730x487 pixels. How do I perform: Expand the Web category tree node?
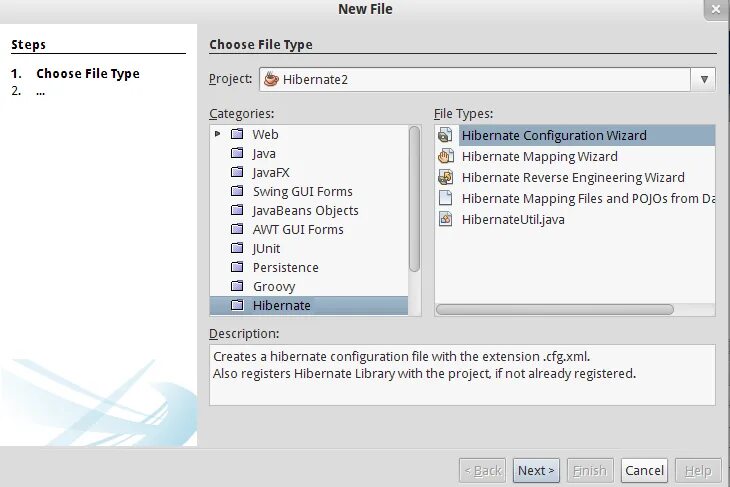coord(217,134)
